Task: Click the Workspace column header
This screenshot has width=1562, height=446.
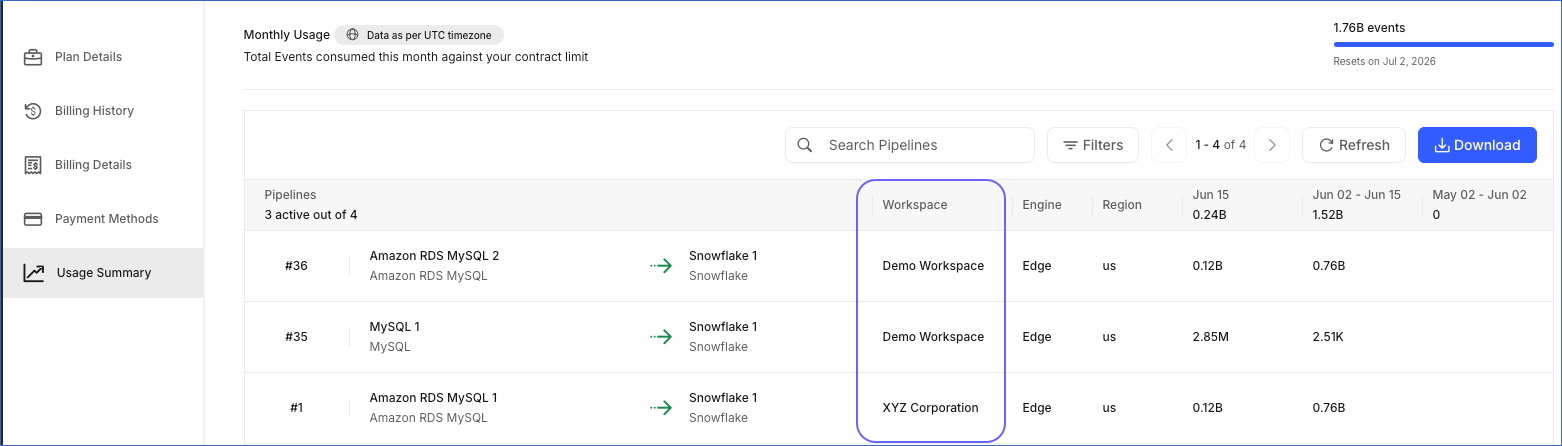Action: coord(915,205)
